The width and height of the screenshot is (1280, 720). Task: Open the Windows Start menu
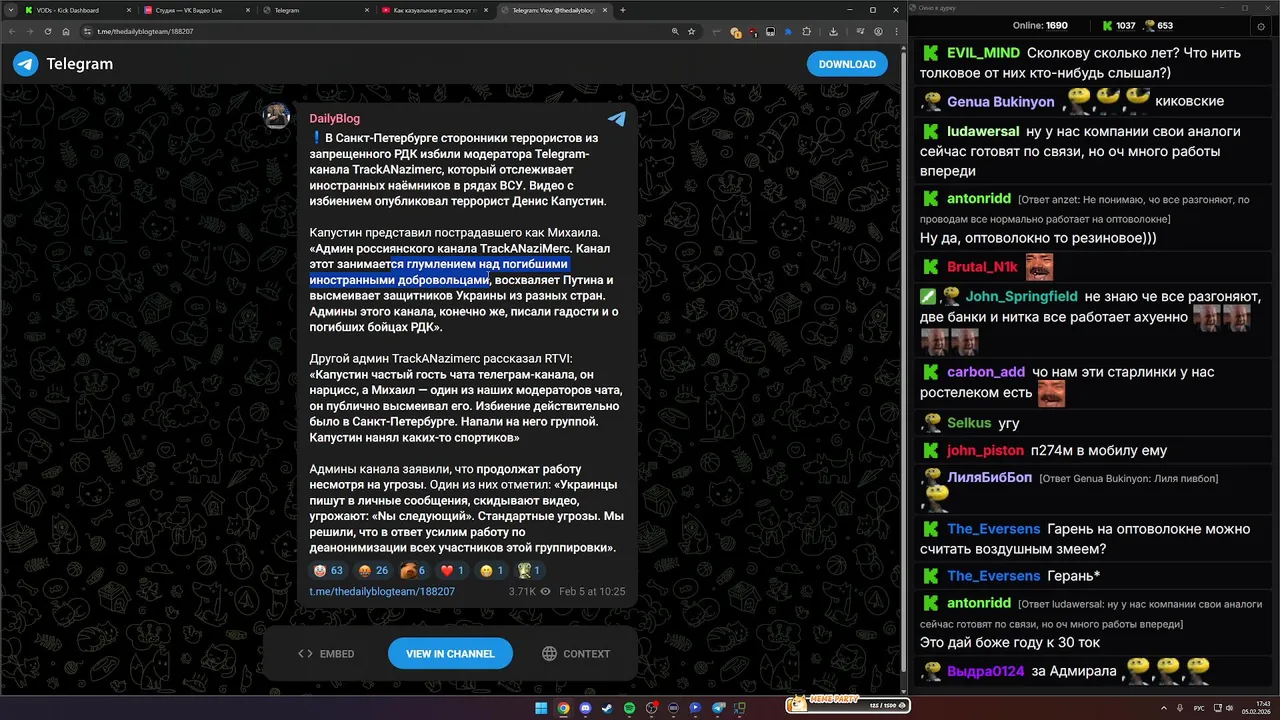pos(541,708)
